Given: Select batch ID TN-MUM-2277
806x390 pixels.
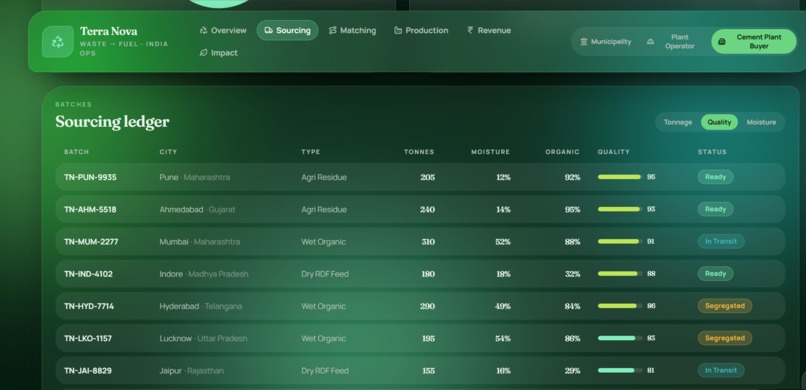Looking at the screenshot, I should (x=91, y=242).
